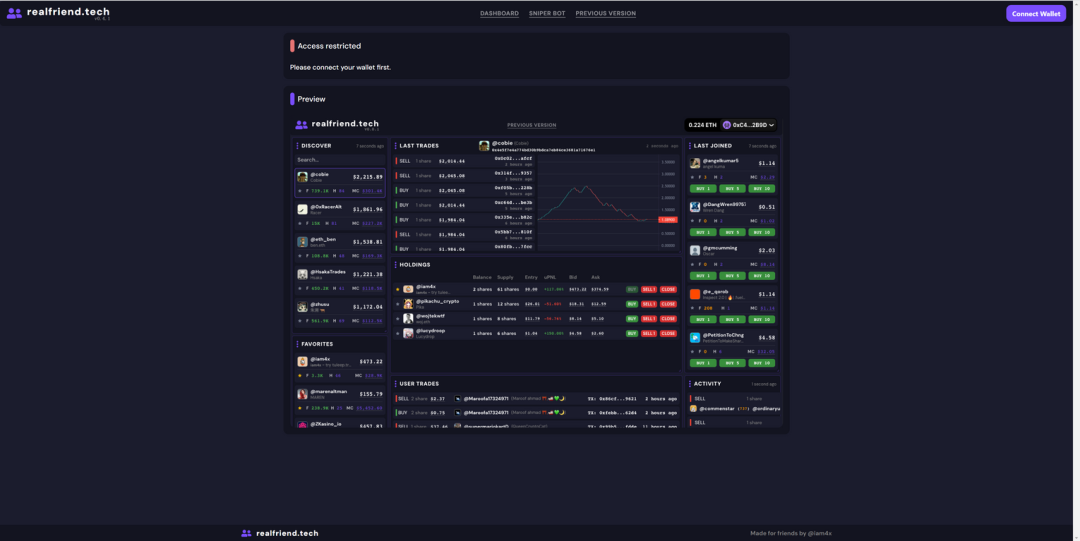The image size is (1080, 541).
Task: Click the realfriend.tech logo inside the Preview image
Action: (337, 125)
